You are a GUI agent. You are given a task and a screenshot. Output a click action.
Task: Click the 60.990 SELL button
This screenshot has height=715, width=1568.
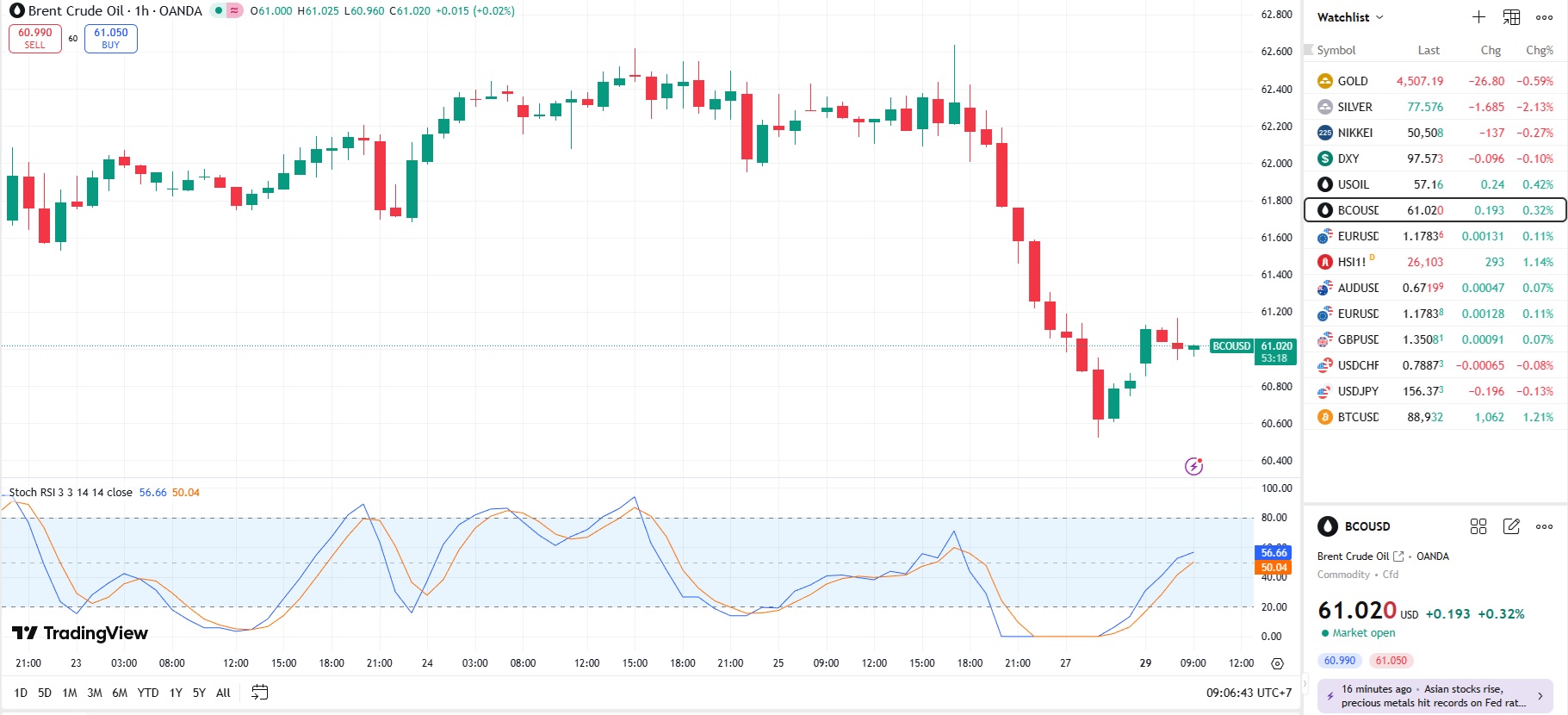point(35,39)
